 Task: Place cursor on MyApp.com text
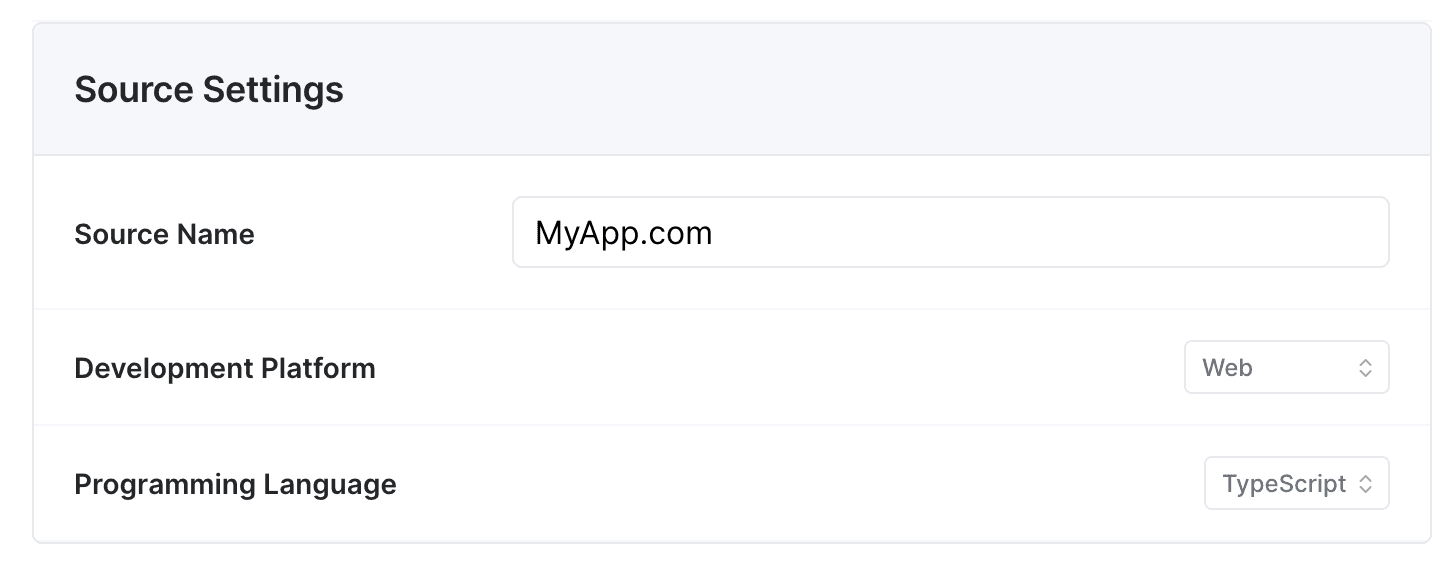click(x=623, y=233)
